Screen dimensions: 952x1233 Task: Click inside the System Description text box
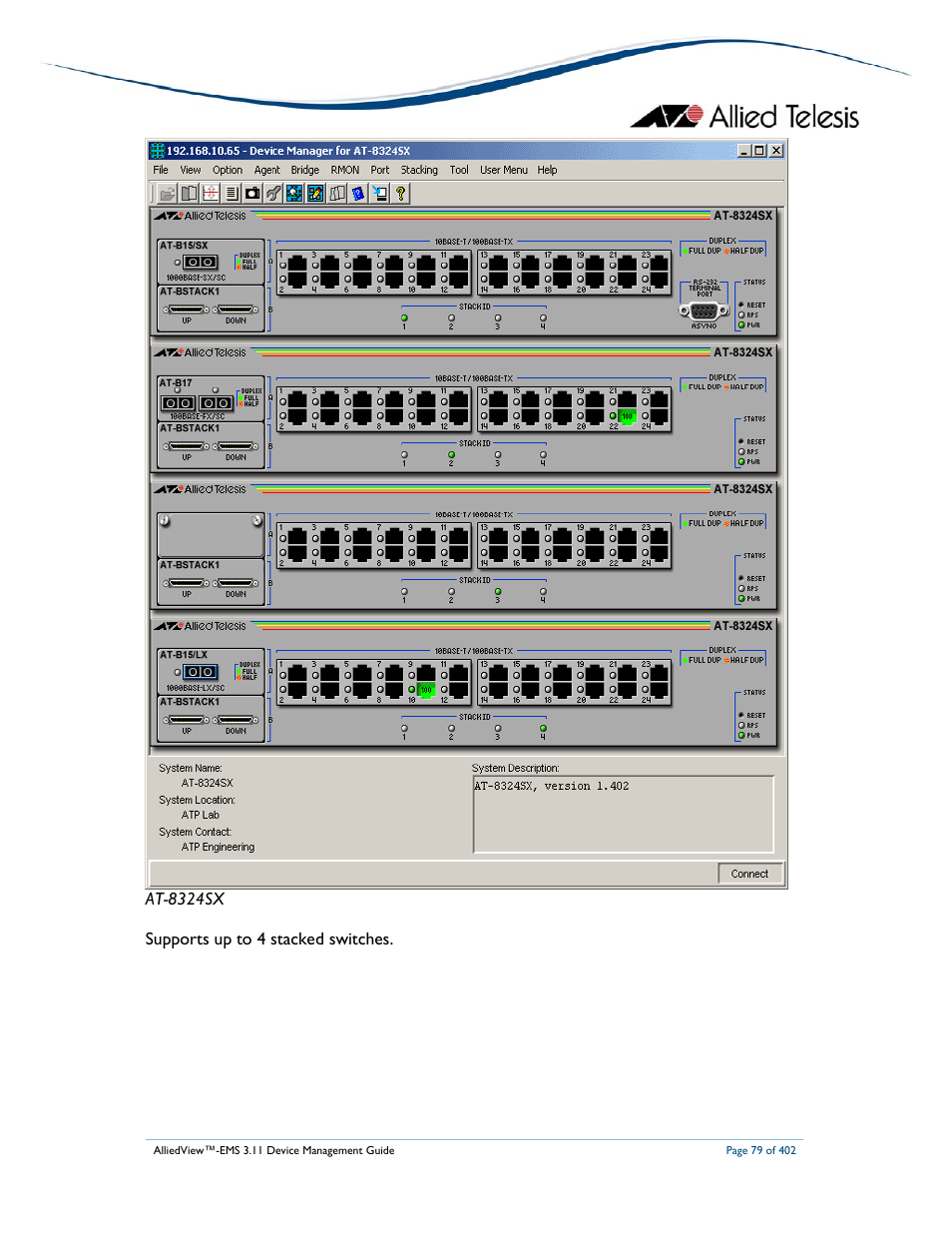coord(624,815)
